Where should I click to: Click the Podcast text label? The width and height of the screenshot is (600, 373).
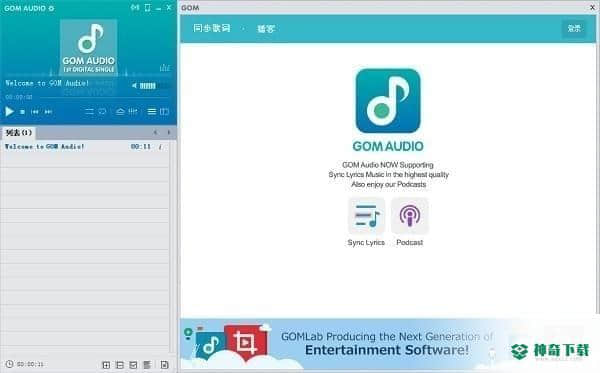point(409,243)
